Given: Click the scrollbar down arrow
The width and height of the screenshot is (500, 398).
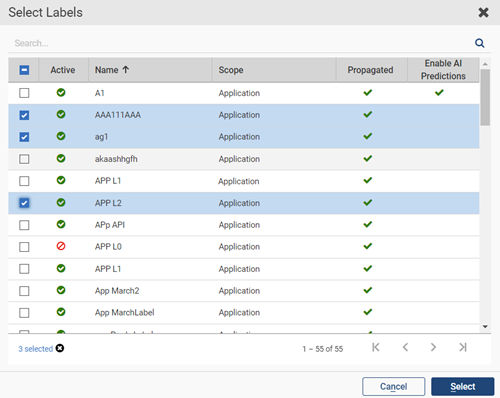Looking at the screenshot, I should coord(485,327).
